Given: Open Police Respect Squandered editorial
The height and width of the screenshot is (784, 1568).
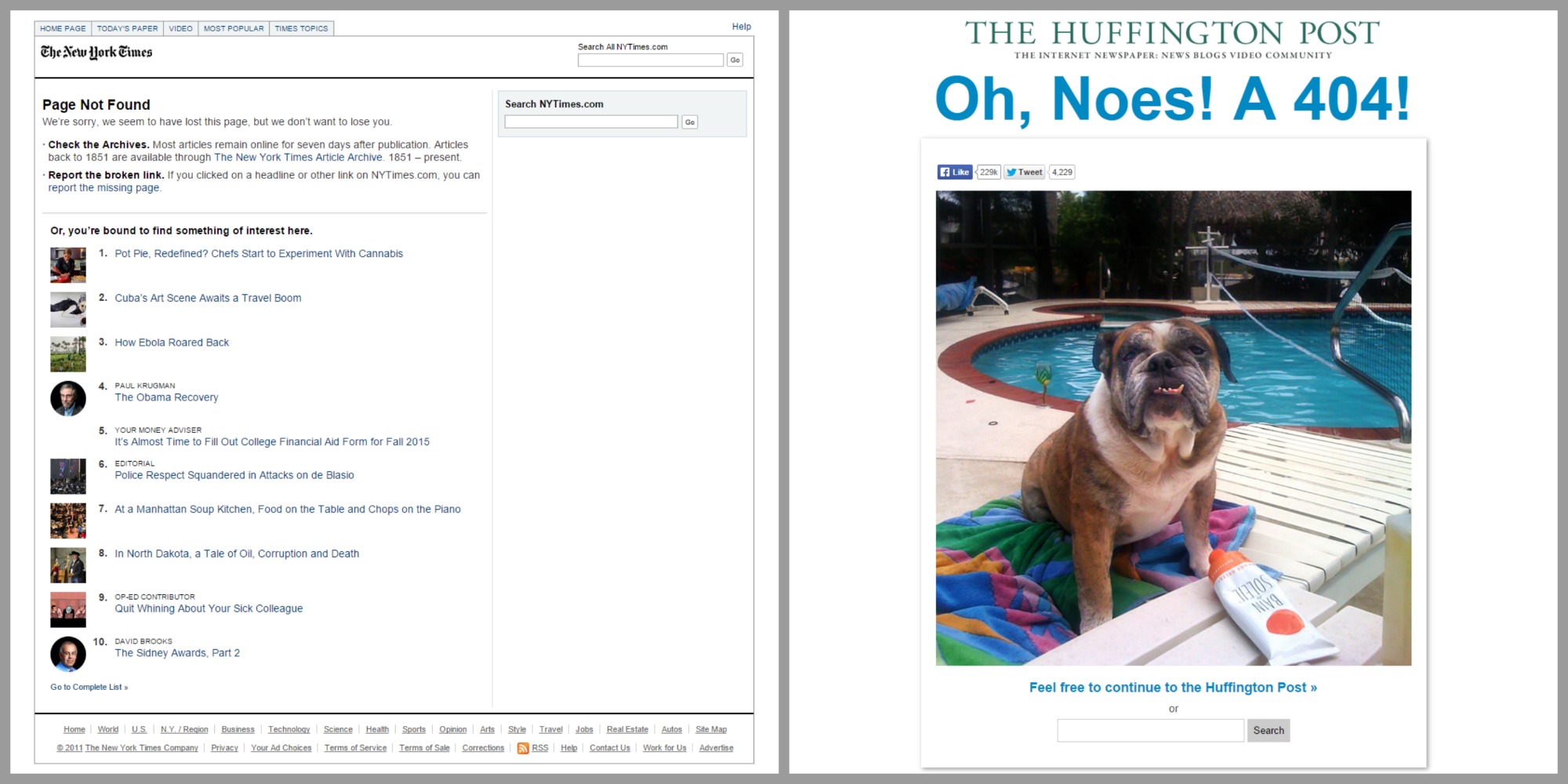Looking at the screenshot, I should [x=234, y=475].
